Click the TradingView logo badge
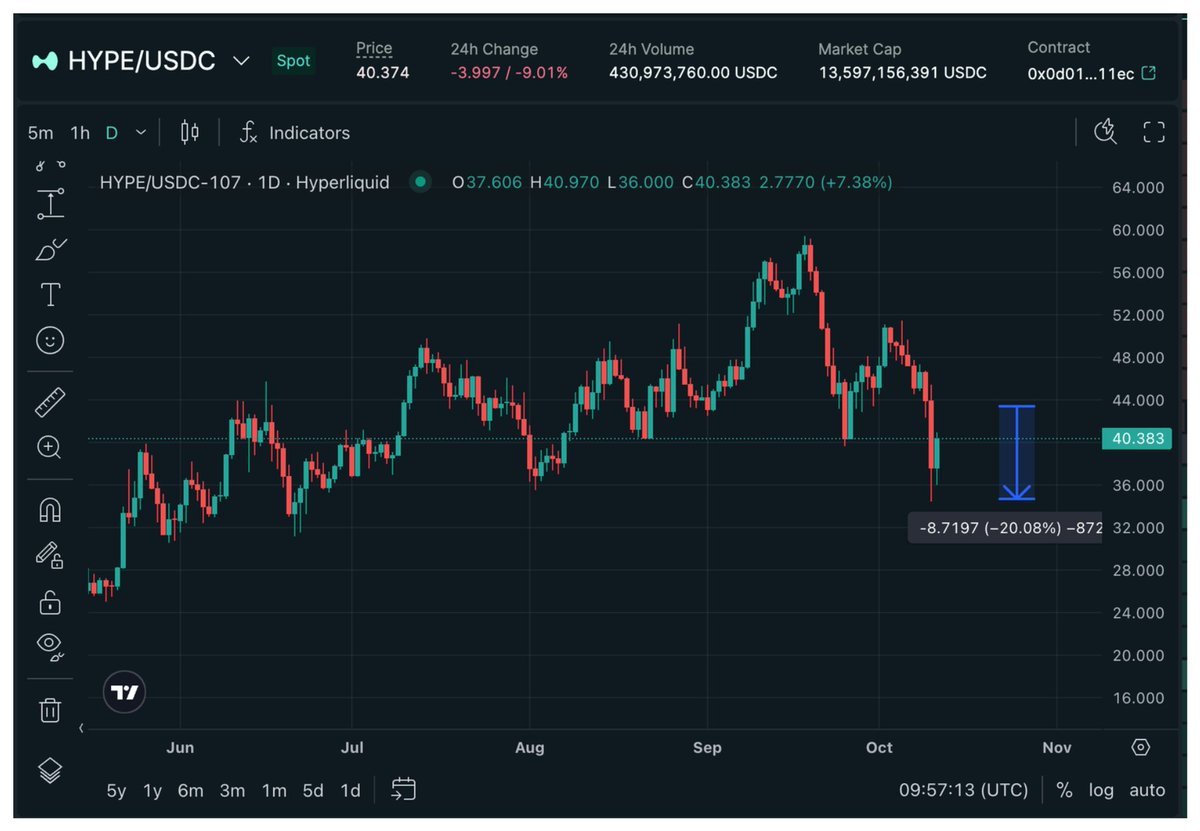Viewport: 1200px width, 831px height. pos(125,692)
